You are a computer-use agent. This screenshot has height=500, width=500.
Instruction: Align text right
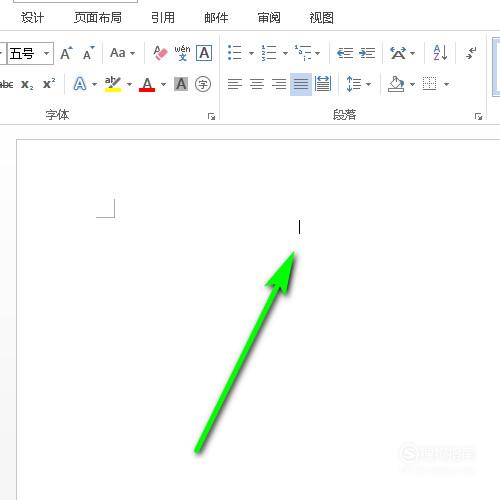tap(279, 84)
